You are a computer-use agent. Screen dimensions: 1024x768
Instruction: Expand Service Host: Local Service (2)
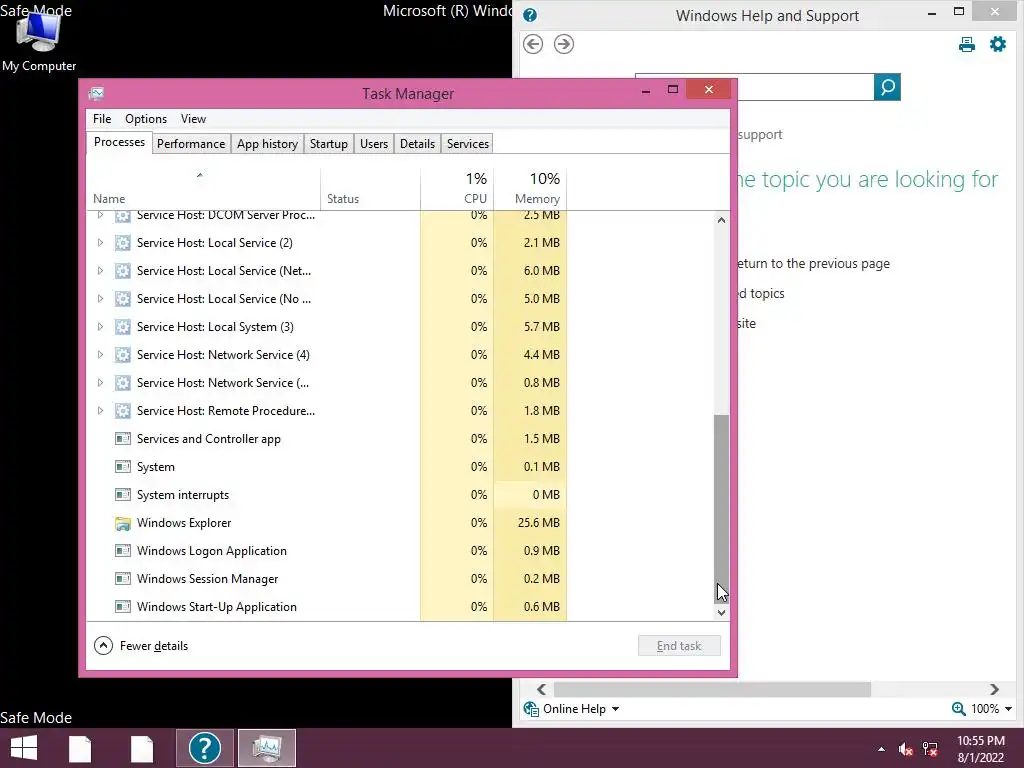pyautogui.click(x=100, y=243)
